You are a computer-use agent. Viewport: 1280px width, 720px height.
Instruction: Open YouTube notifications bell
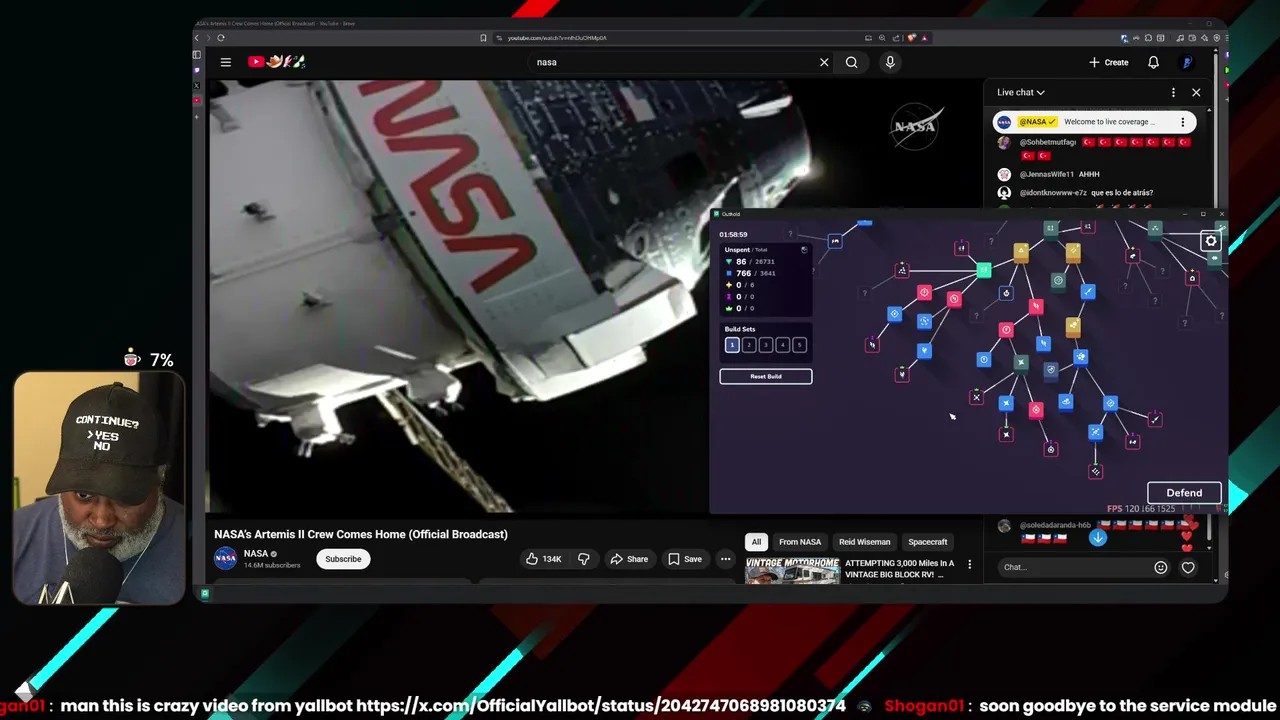tap(1153, 62)
